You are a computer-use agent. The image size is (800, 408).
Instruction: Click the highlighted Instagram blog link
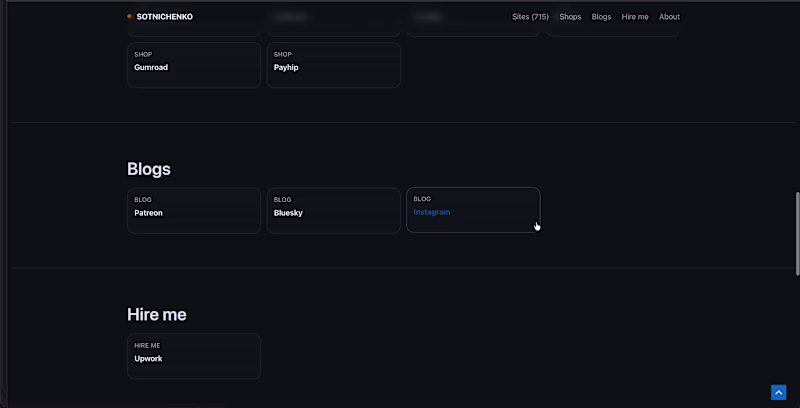click(432, 212)
